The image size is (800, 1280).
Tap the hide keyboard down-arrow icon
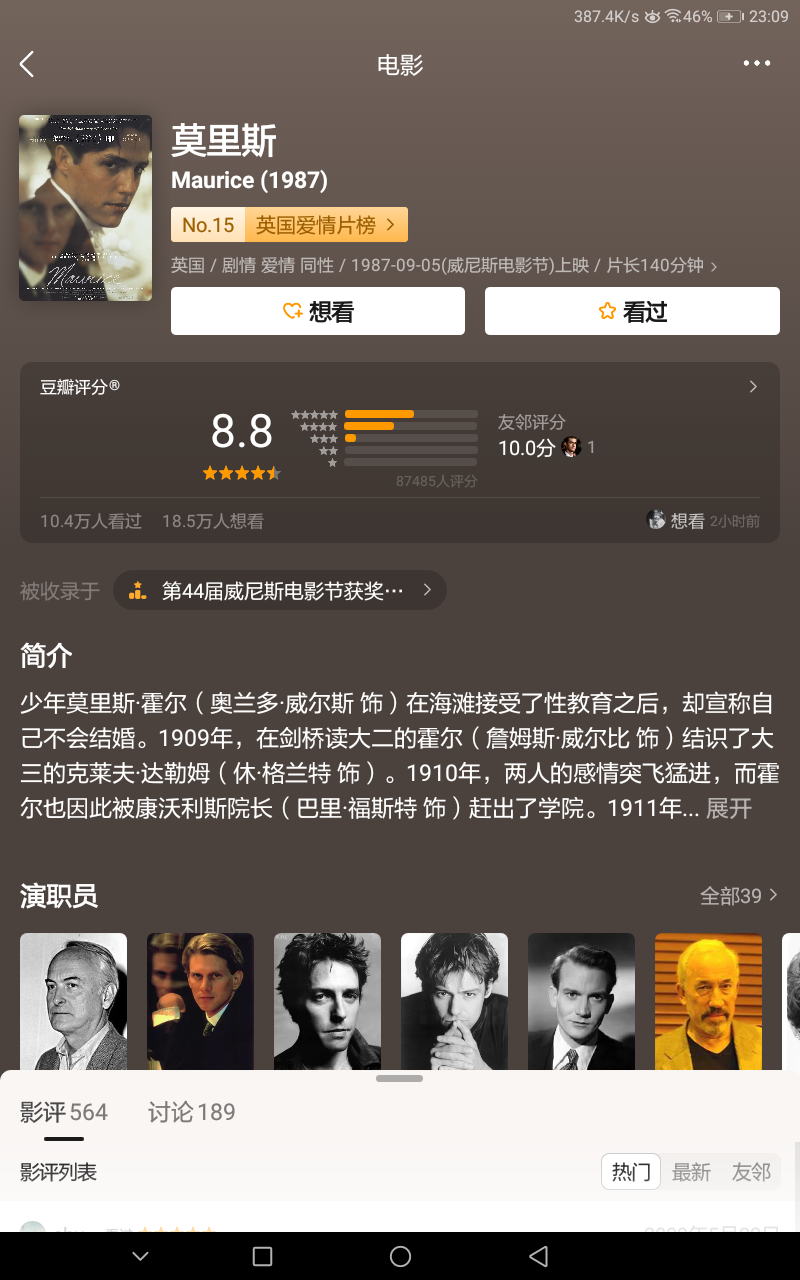click(x=140, y=1256)
